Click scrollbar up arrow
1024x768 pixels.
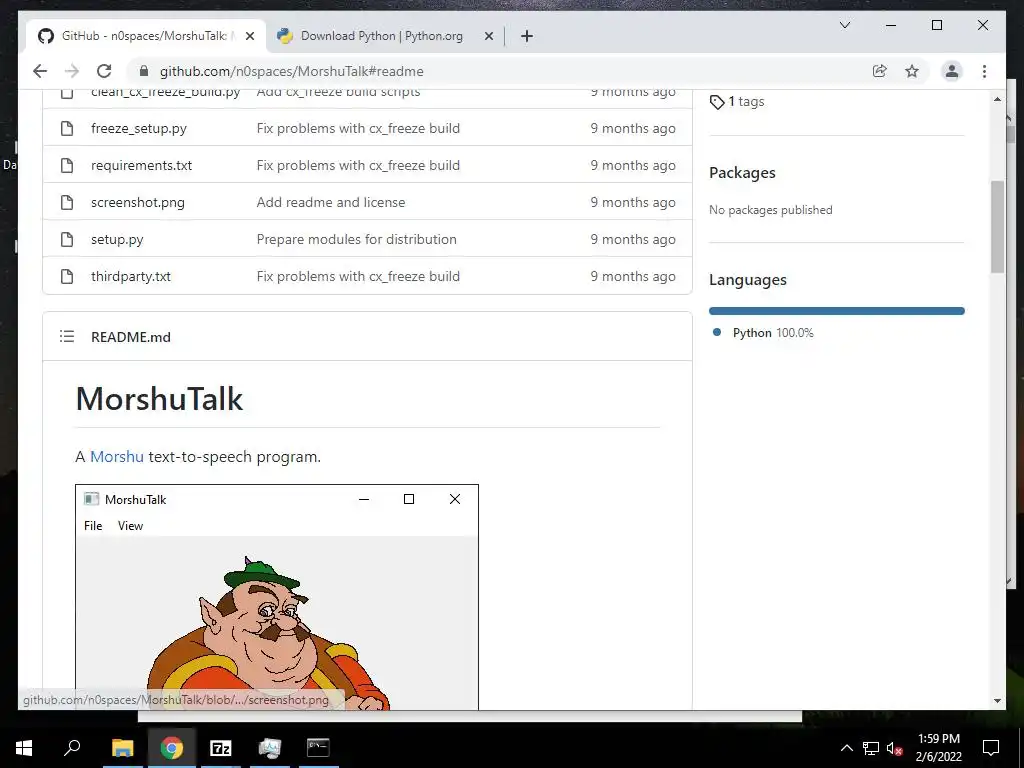(997, 99)
